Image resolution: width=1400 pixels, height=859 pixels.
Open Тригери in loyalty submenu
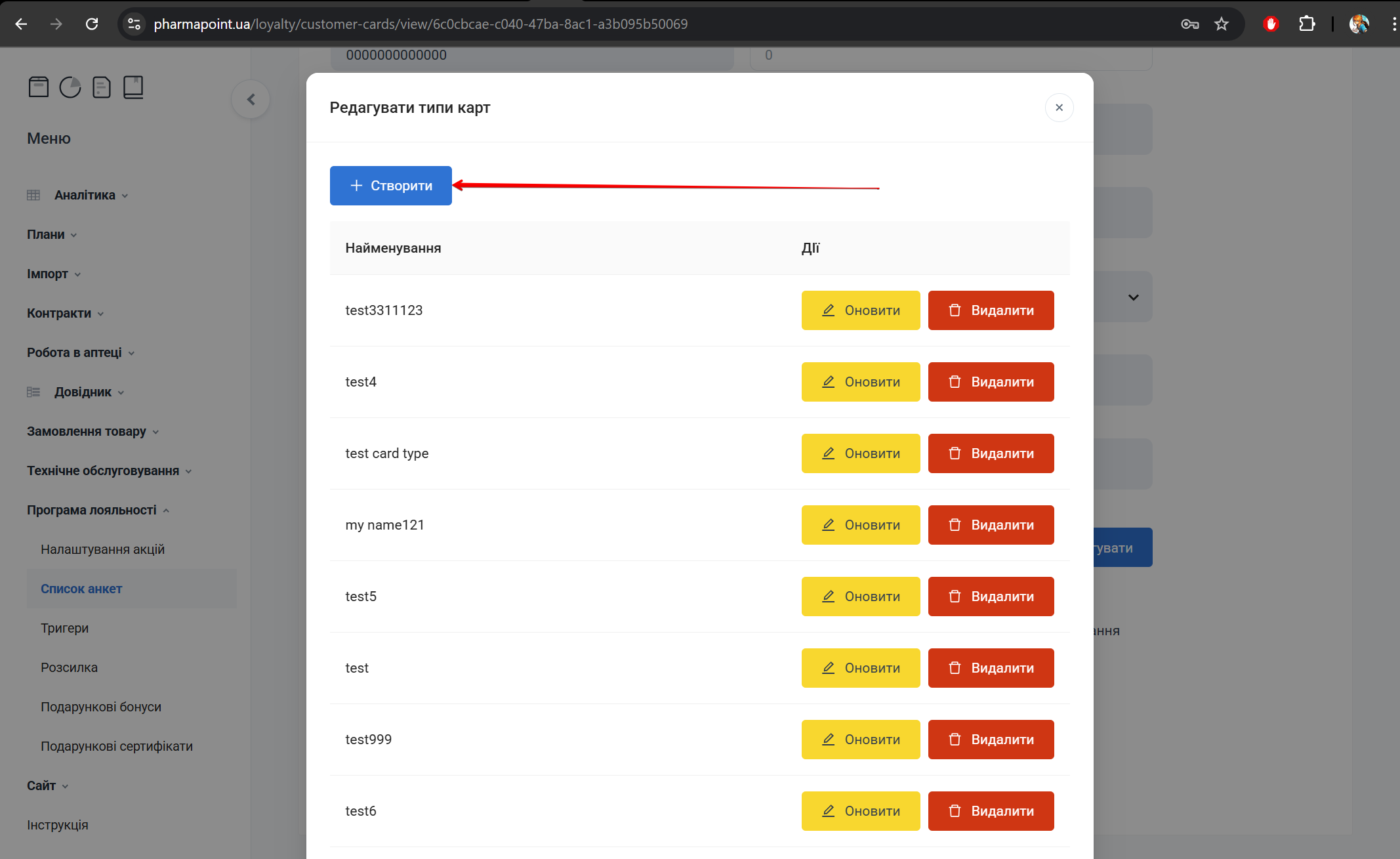tap(64, 628)
